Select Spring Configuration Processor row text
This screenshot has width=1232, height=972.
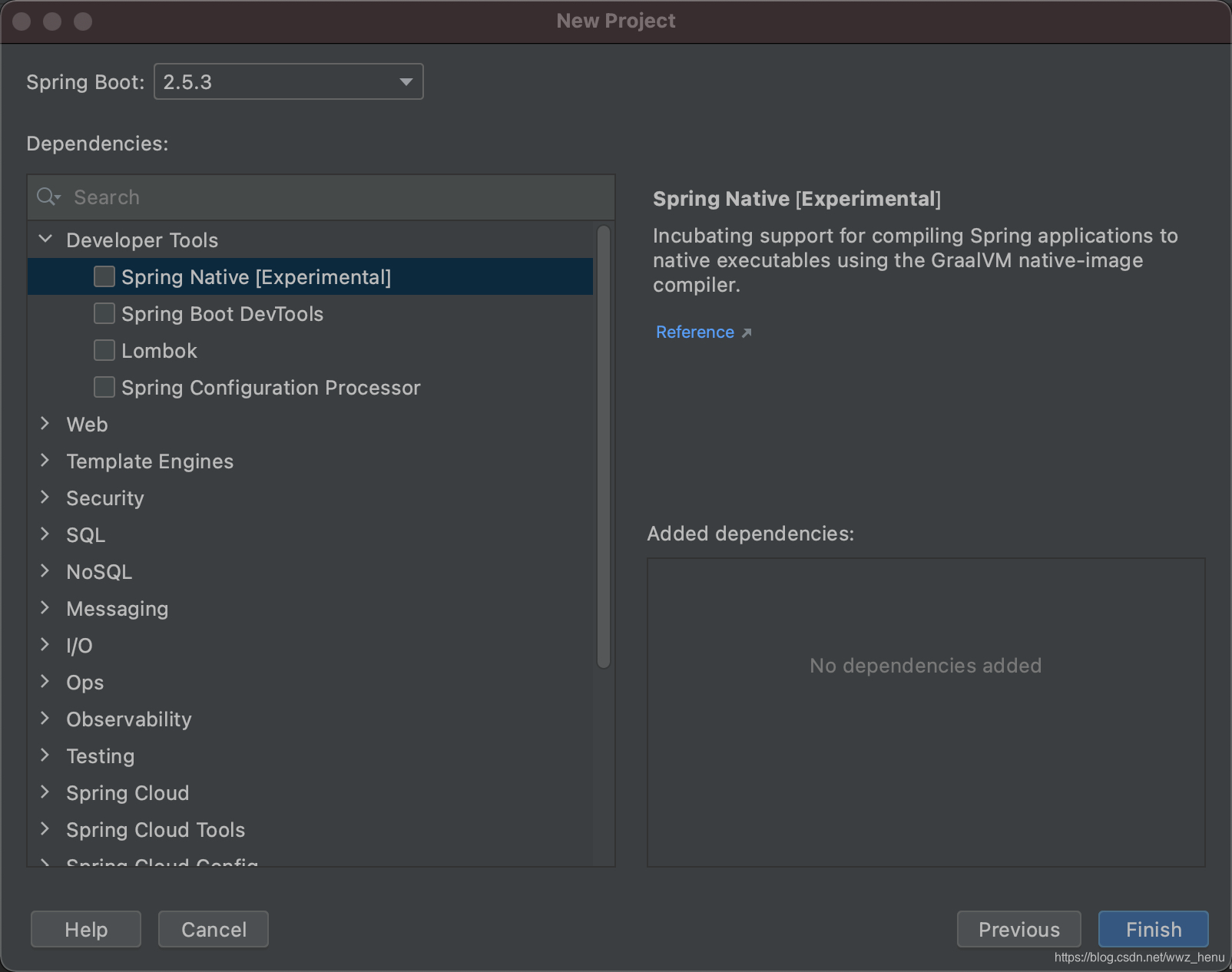[271, 388]
